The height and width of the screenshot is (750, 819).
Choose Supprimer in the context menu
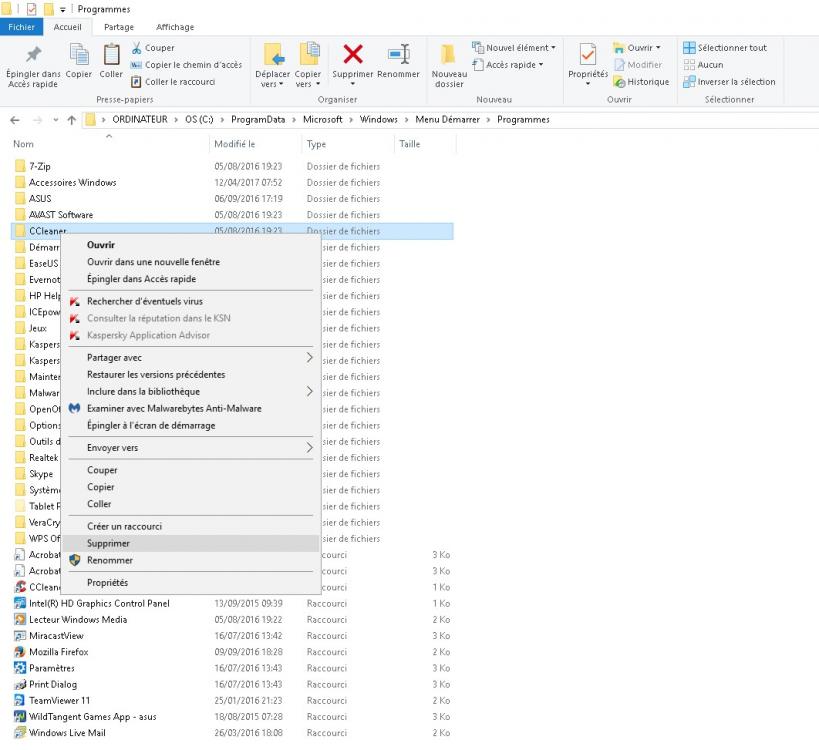[x=108, y=543]
